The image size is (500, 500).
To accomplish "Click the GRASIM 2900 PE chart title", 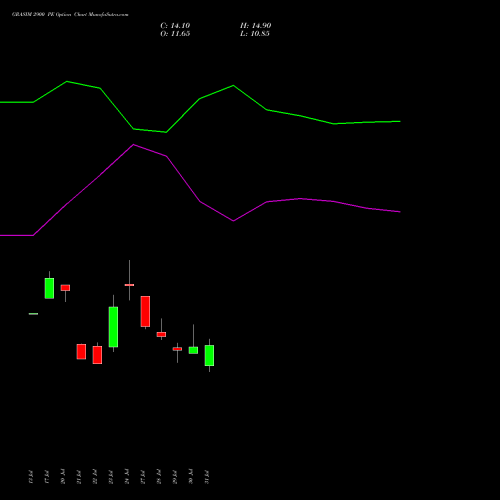I will click(70, 15).
